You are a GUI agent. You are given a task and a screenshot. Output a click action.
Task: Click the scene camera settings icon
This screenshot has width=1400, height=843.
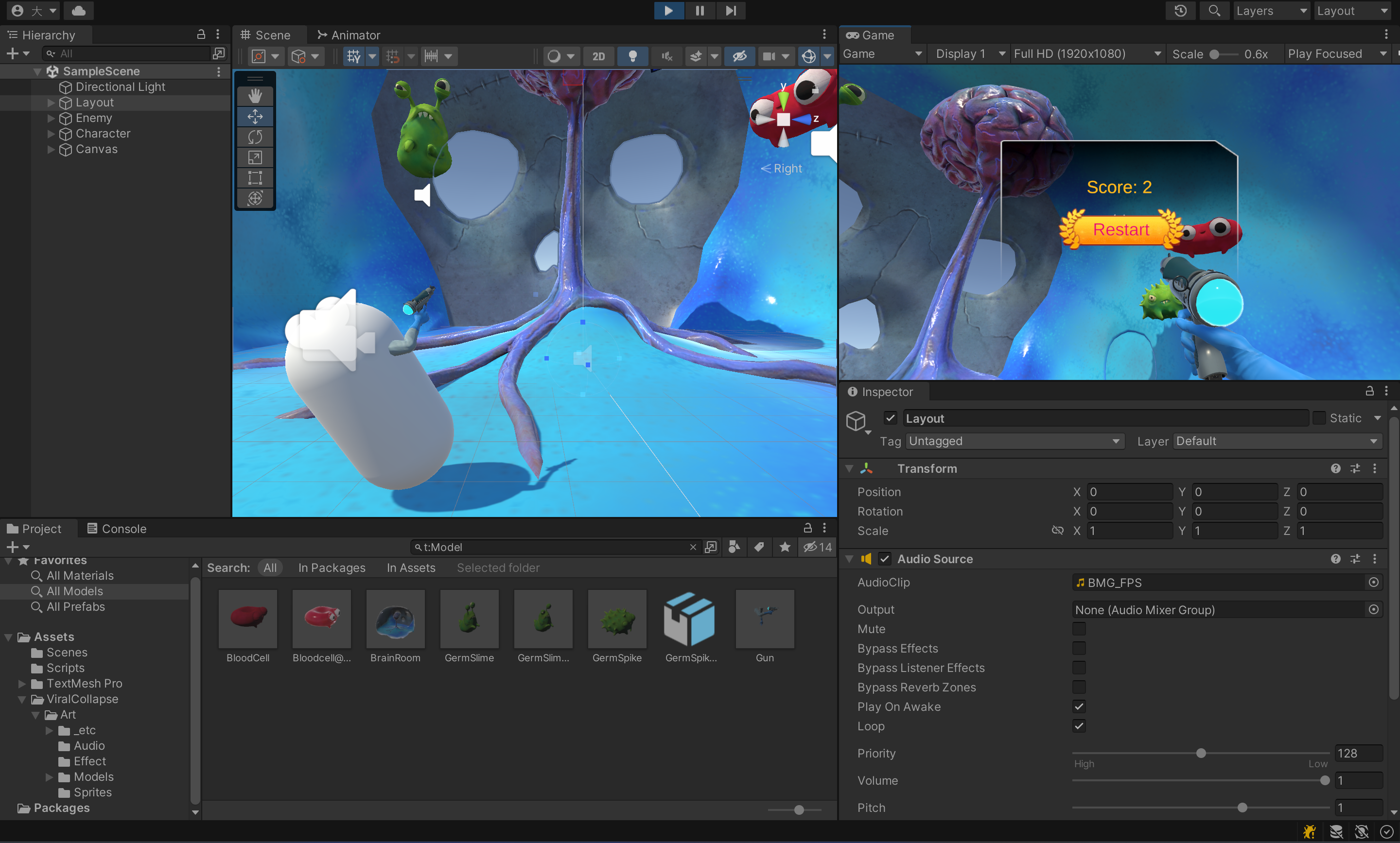coord(769,56)
